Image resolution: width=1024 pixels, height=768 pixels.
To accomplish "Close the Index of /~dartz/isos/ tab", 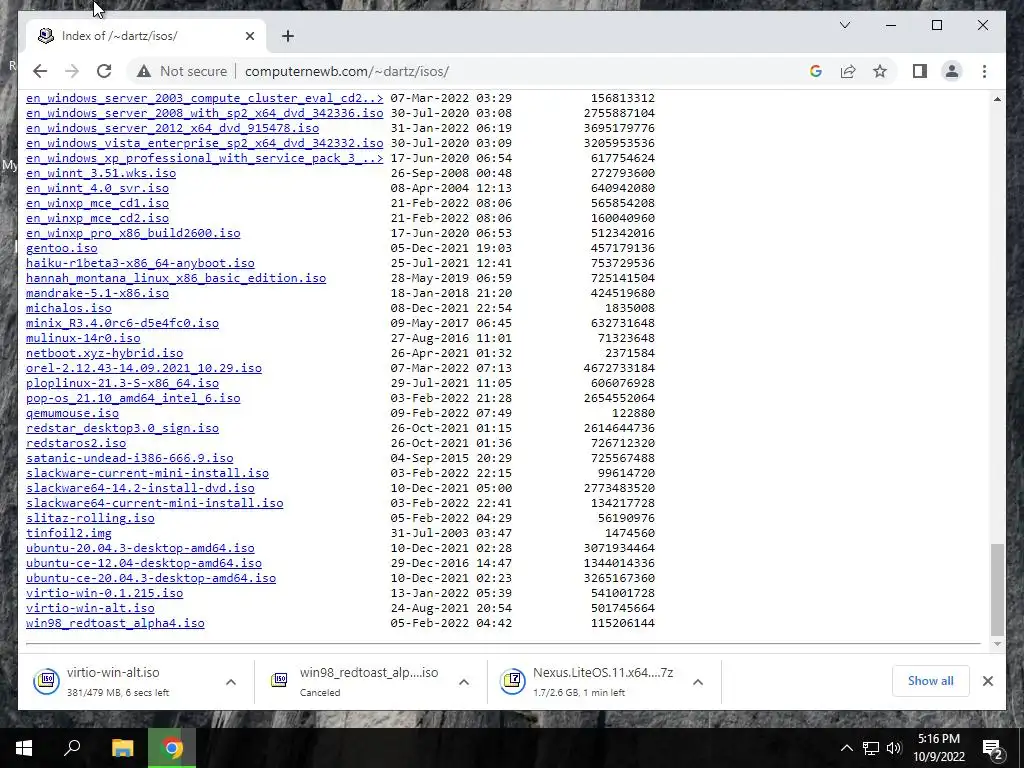I will 249,36.
